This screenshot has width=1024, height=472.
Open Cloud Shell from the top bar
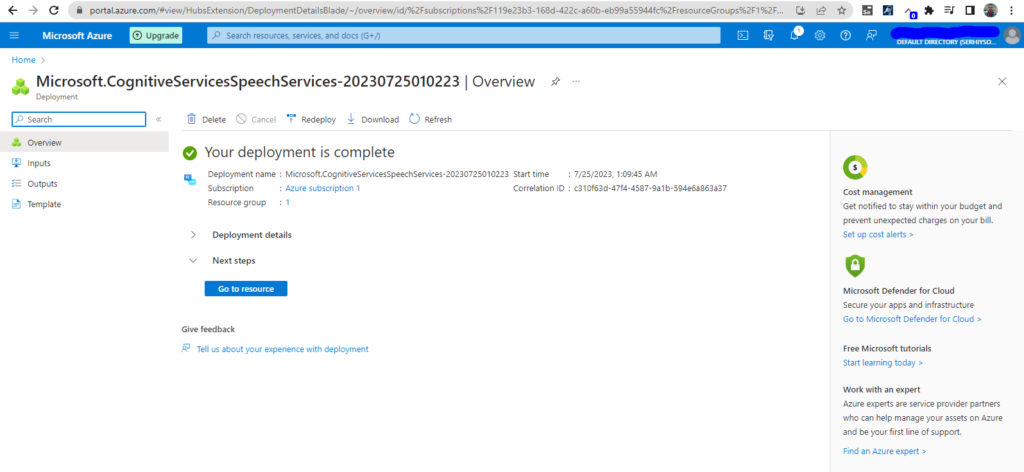(743, 36)
